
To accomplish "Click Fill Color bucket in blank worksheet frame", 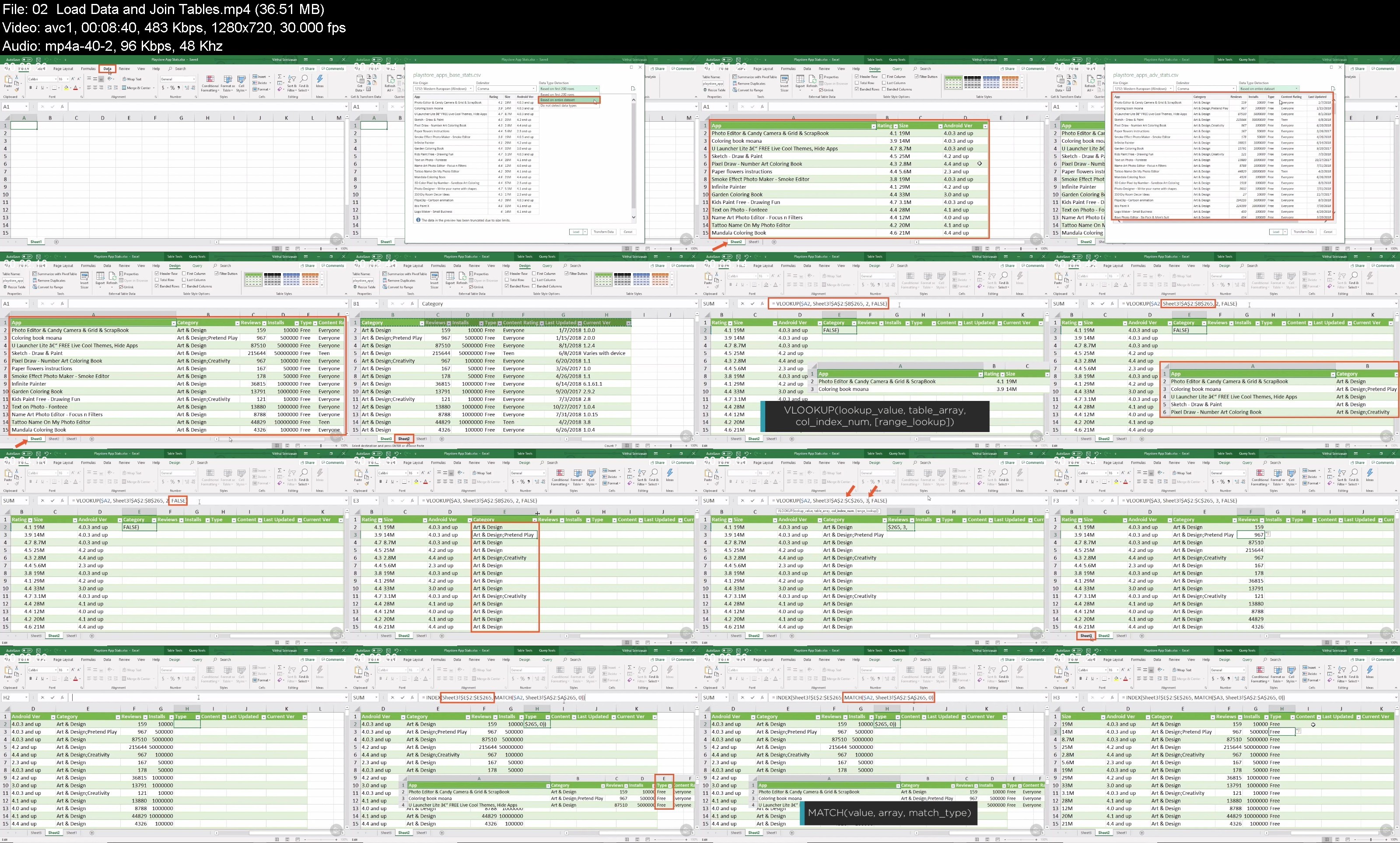I will (x=66, y=88).
